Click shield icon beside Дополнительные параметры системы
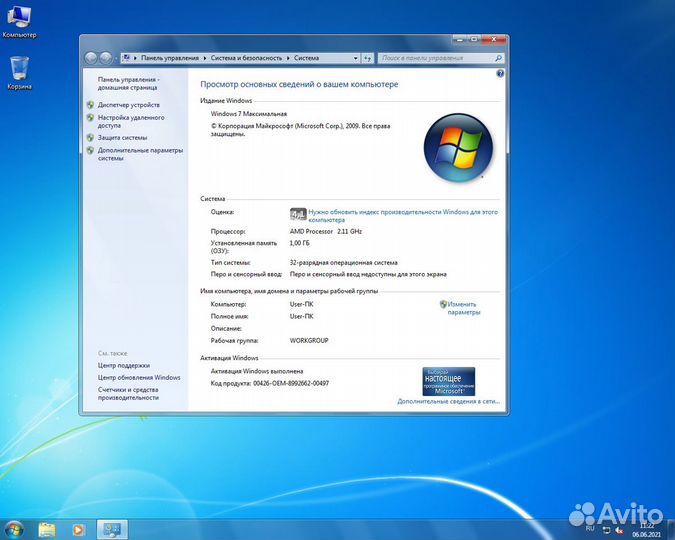The height and width of the screenshot is (540, 675). click(x=90, y=150)
